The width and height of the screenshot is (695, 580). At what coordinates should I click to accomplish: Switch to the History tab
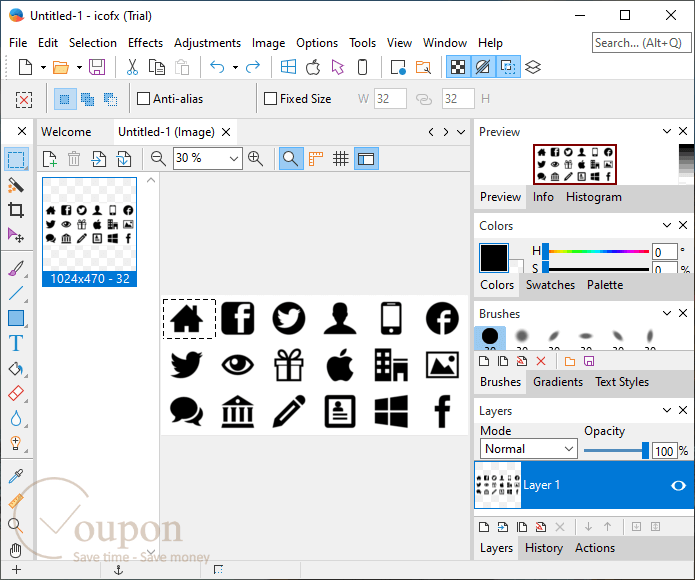point(543,548)
